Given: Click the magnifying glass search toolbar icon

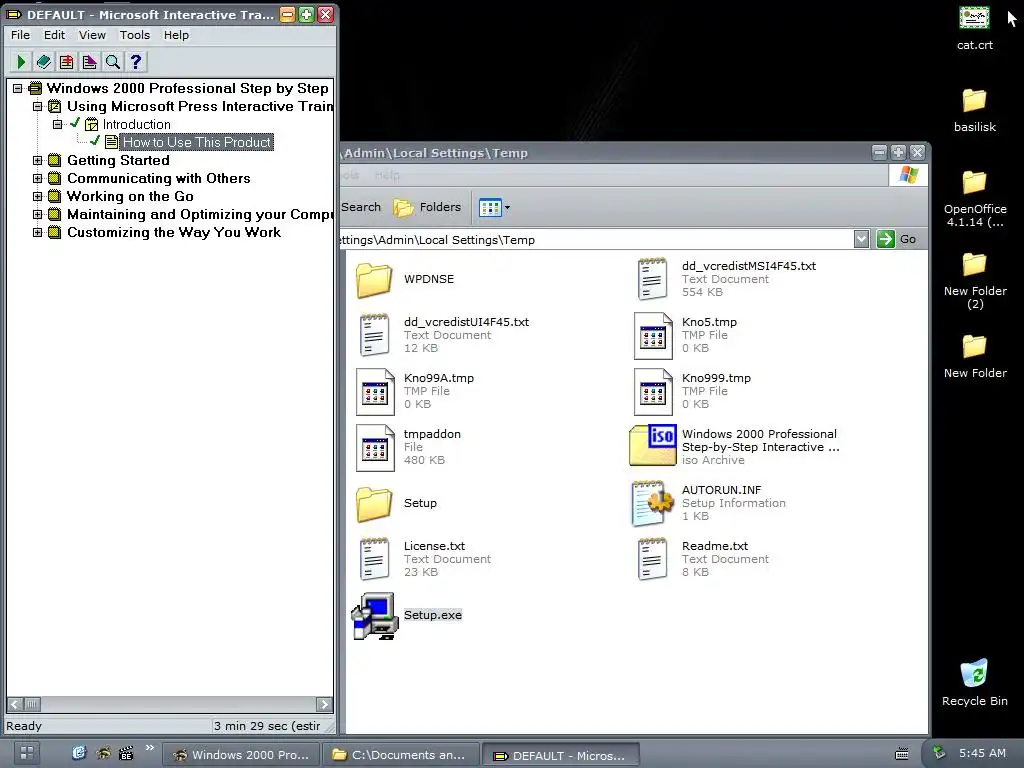Looking at the screenshot, I should 112,62.
